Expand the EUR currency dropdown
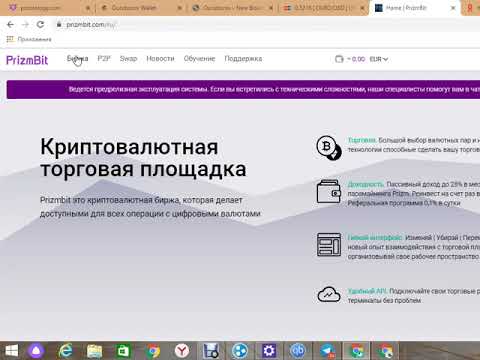 (x=379, y=59)
